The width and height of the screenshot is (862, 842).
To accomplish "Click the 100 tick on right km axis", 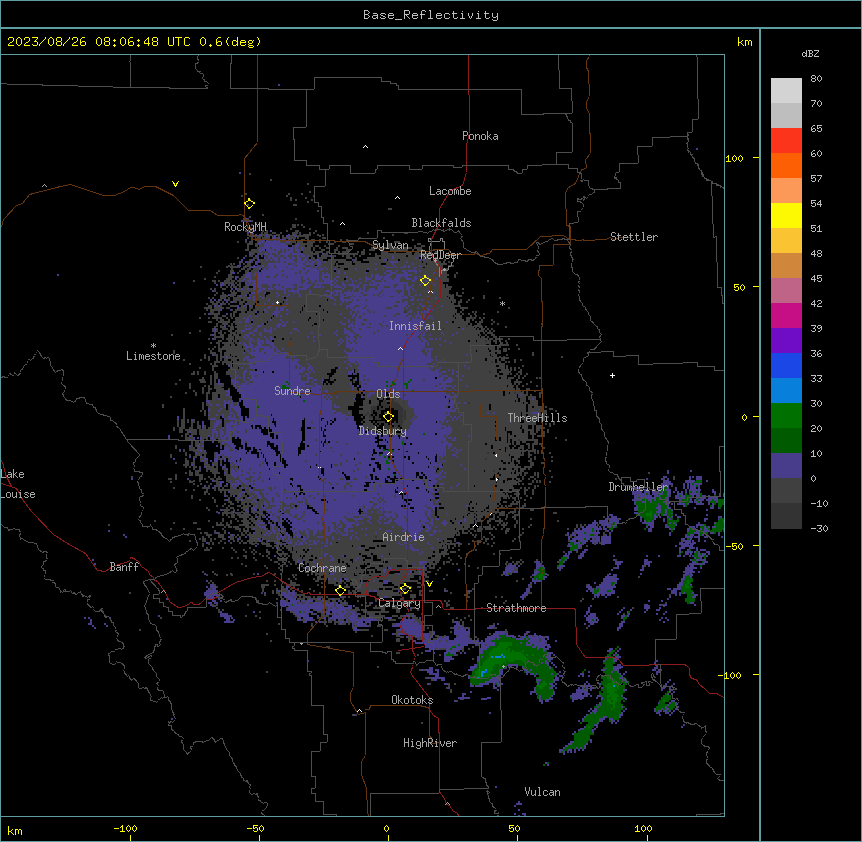I will [734, 158].
